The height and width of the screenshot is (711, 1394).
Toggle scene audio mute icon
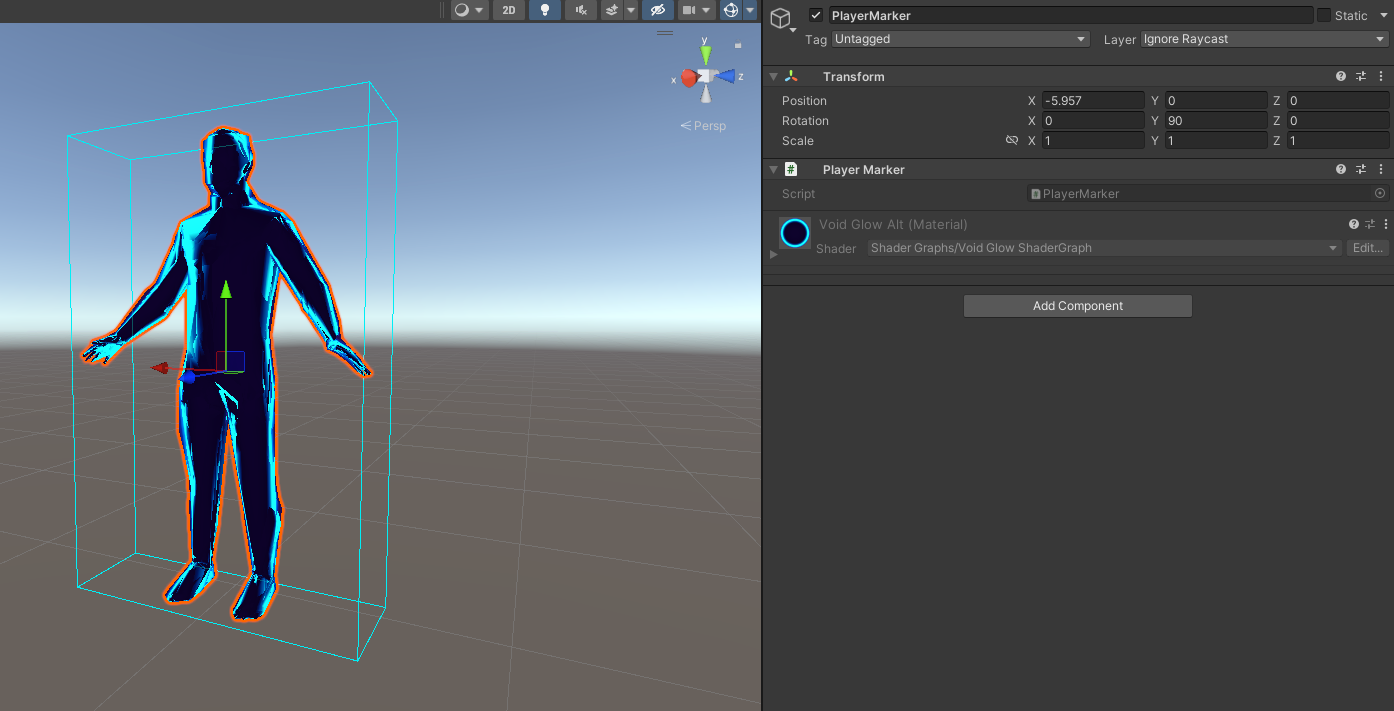tap(580, 10)
